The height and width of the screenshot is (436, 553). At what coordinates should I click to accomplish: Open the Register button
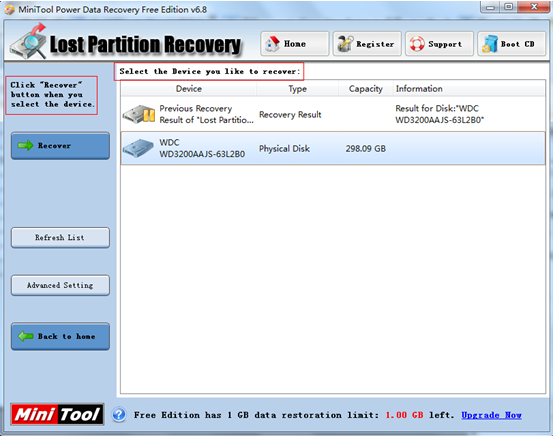click(367, 44)
